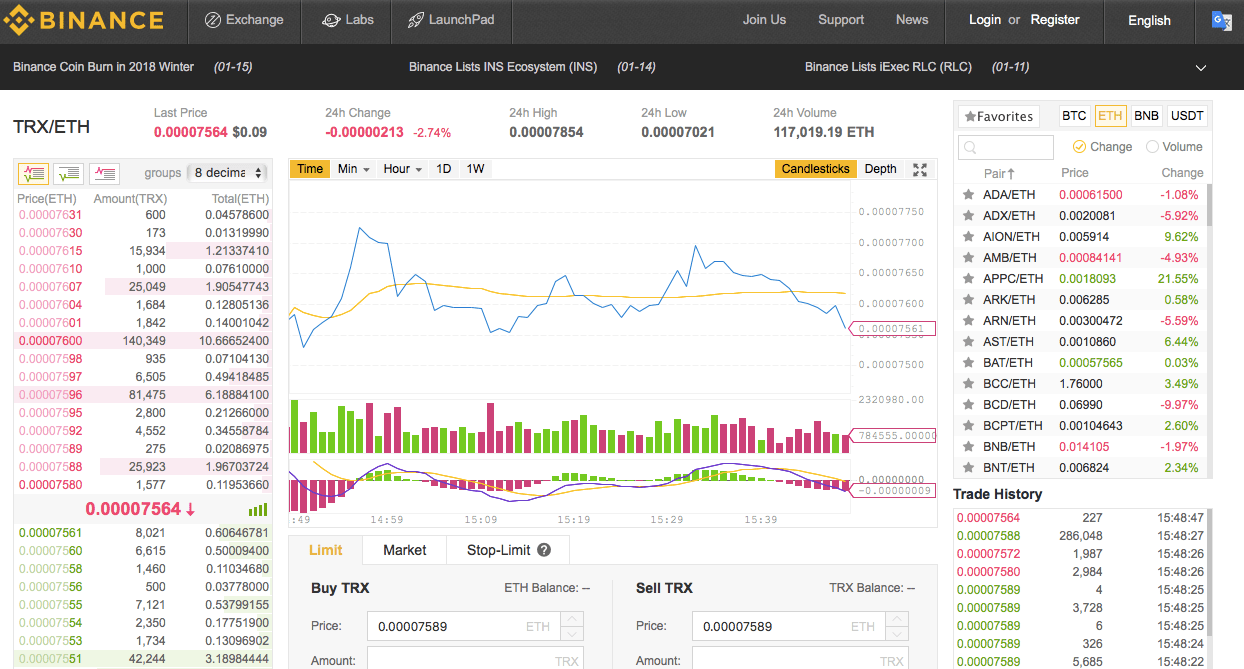The image size is (1244, 669).
Task: Click the Binance logo
Action: tap(84, 20)
